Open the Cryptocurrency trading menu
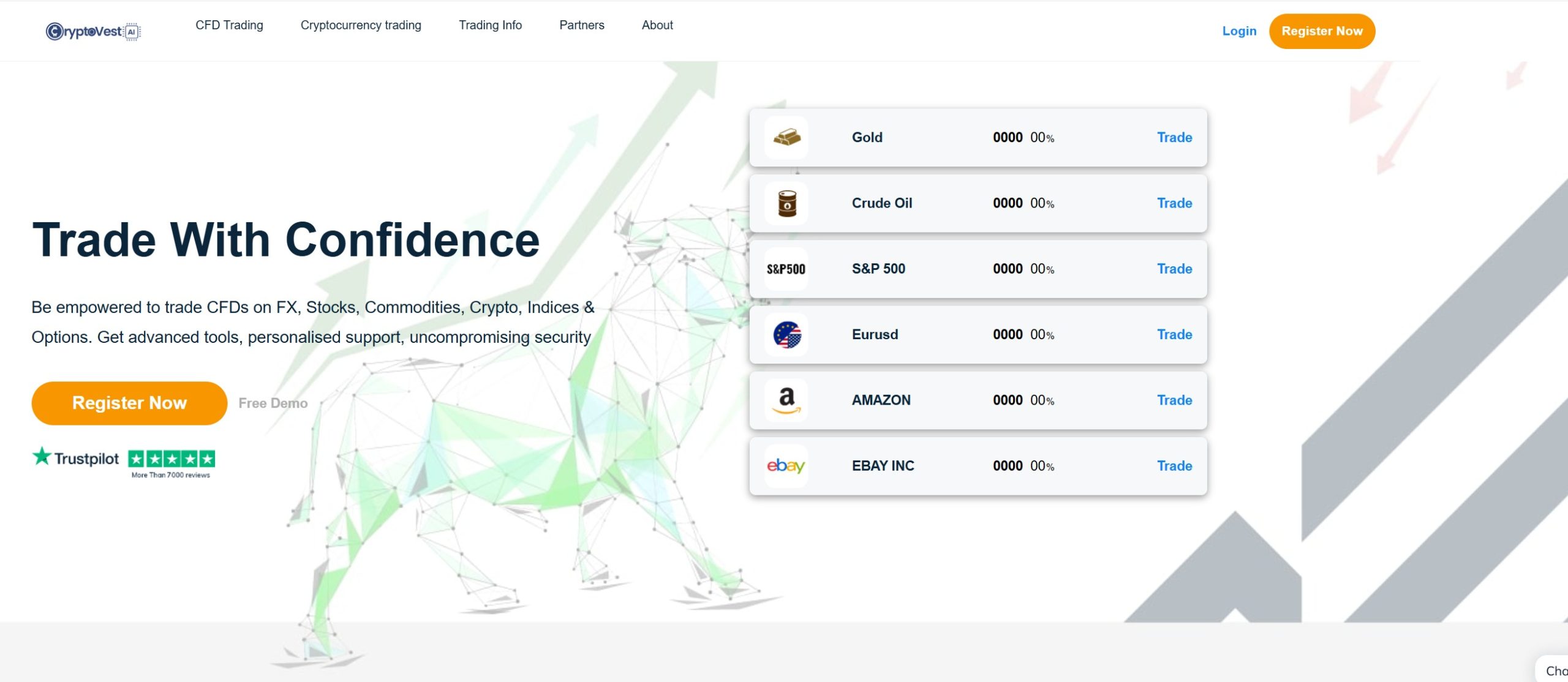 pos(361,25)
